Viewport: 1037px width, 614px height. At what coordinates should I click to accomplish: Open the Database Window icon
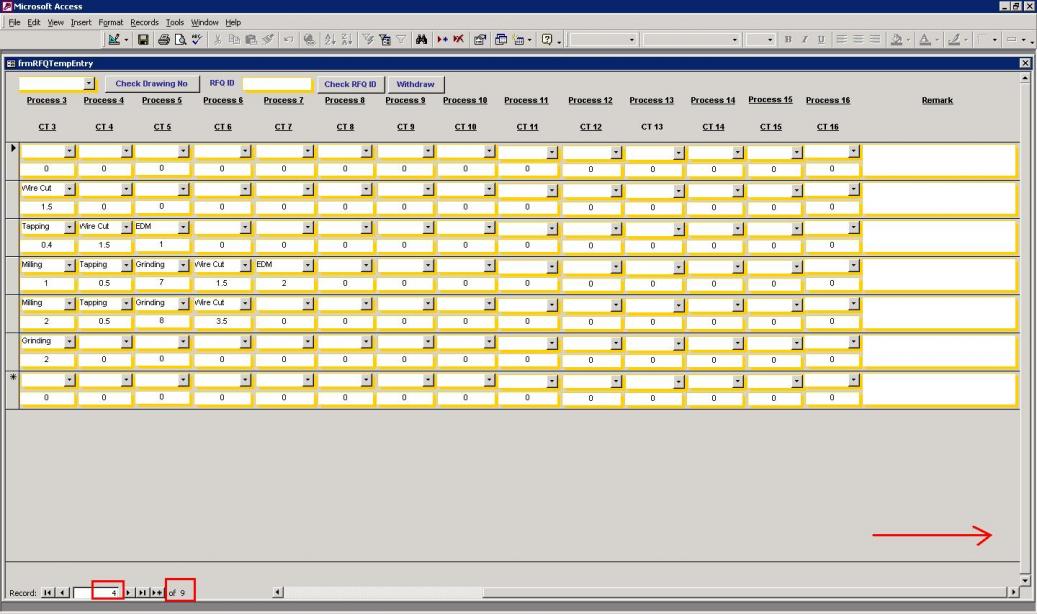[499, 40]
